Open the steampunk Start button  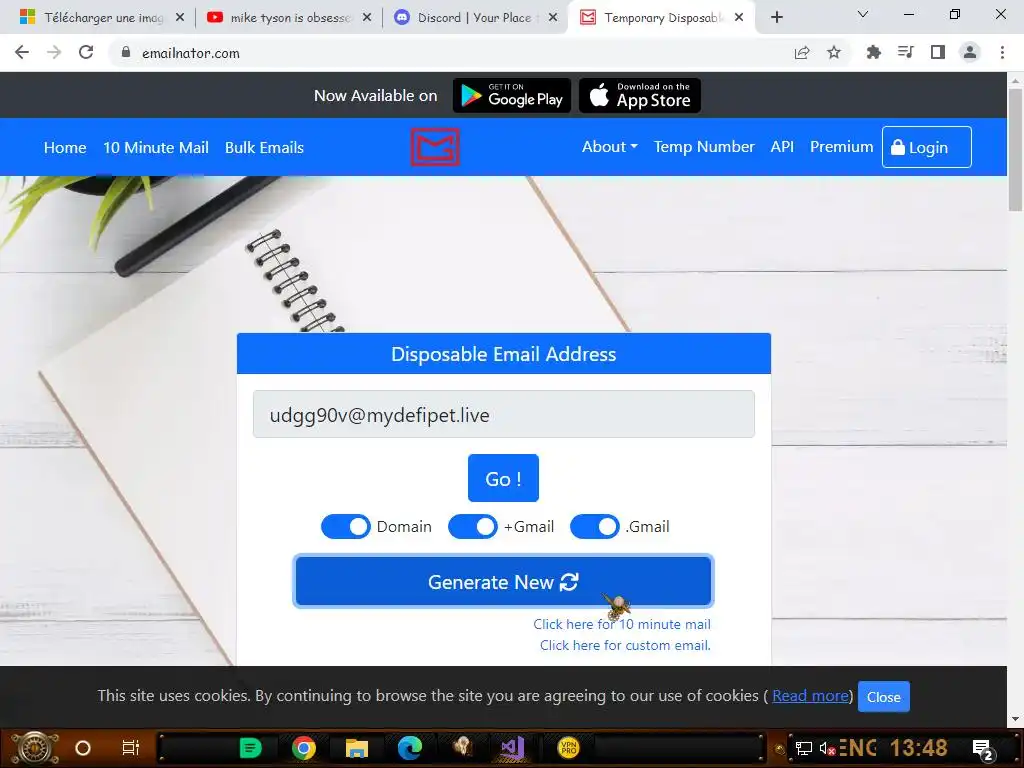coord(35,748)
